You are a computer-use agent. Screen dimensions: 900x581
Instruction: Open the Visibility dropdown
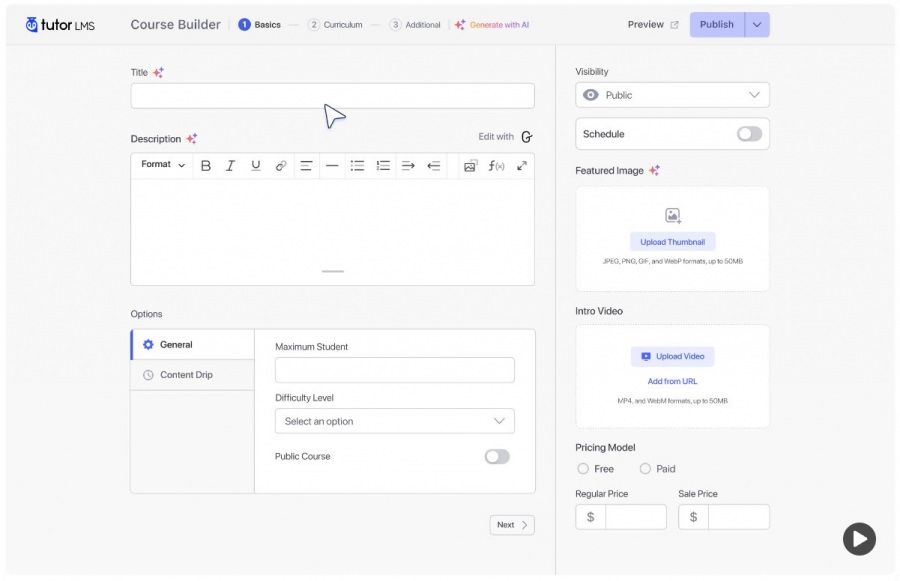[672, 95]
